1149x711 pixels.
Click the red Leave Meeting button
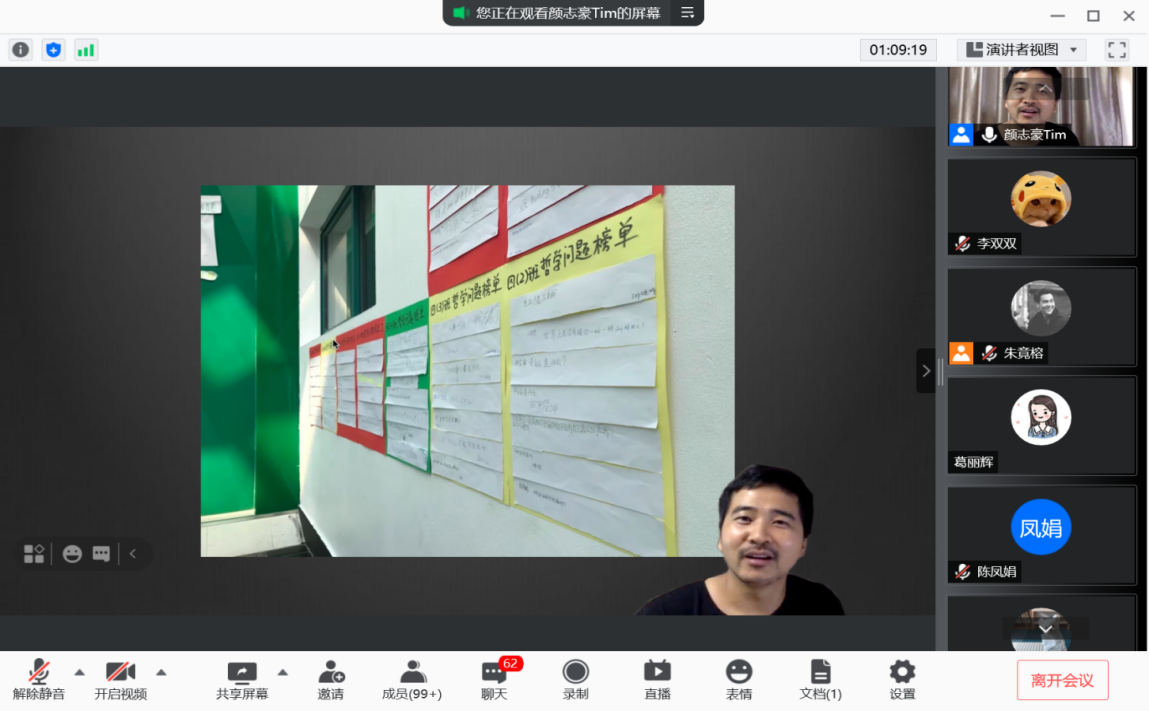(x=1062, y=681)
